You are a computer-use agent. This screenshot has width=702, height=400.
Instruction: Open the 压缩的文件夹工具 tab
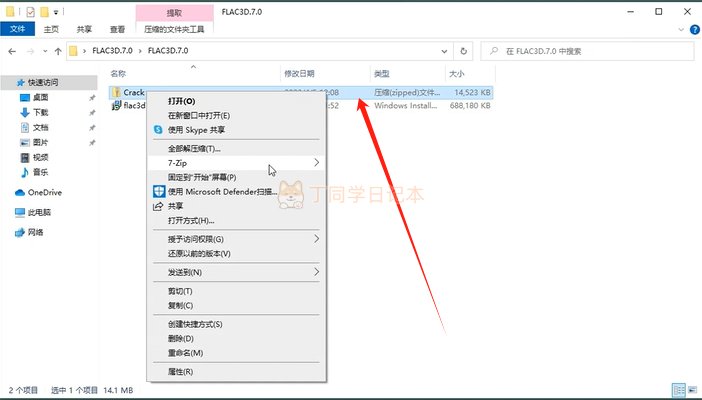tap(174, 29)
